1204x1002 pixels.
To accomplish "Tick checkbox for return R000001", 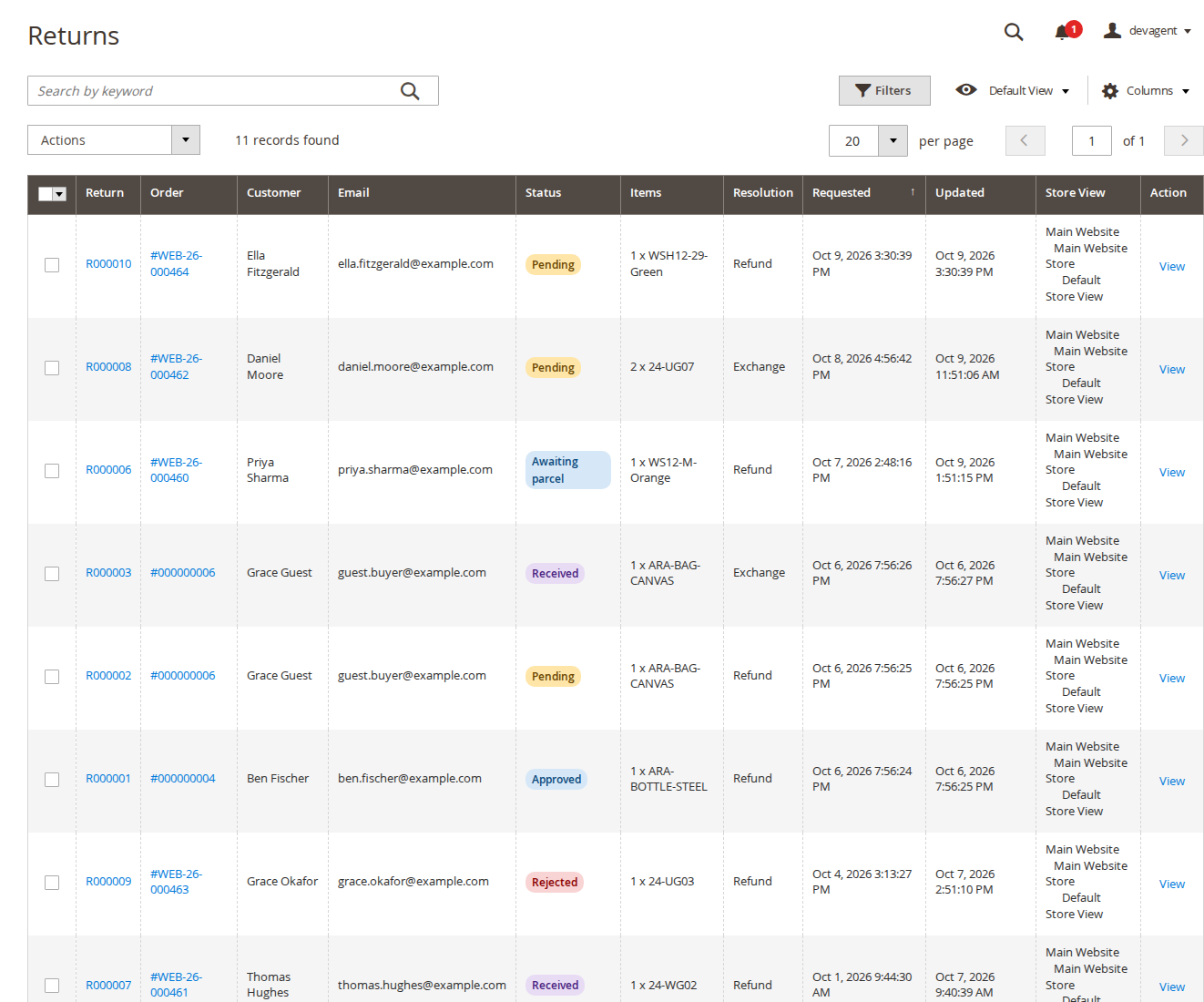I will point(52,780).
